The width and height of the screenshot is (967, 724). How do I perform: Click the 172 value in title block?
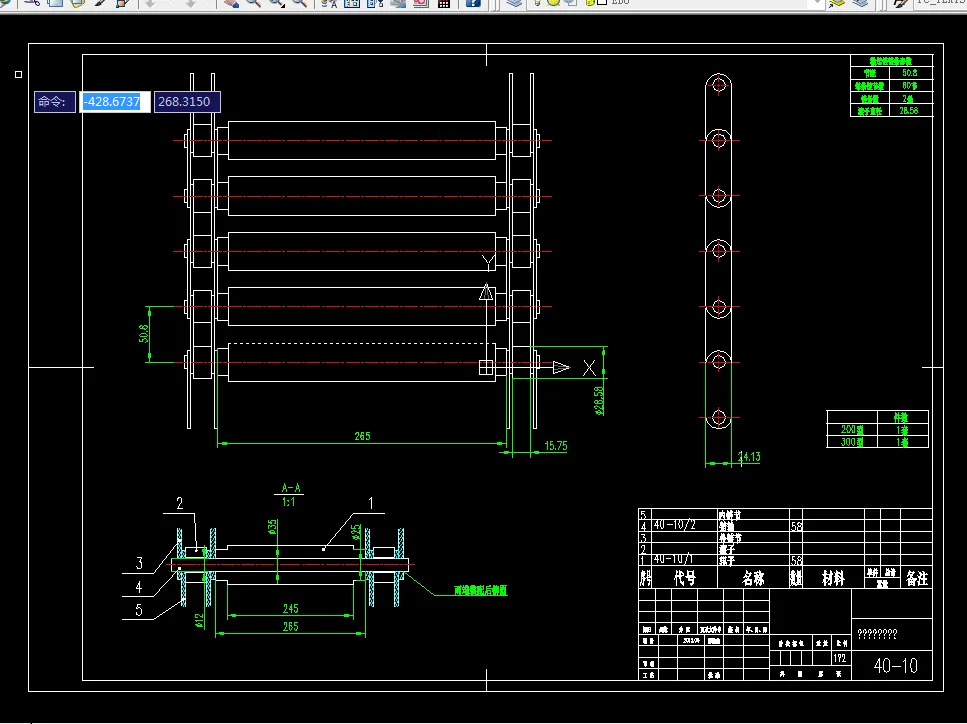click(x=840, y=659)
